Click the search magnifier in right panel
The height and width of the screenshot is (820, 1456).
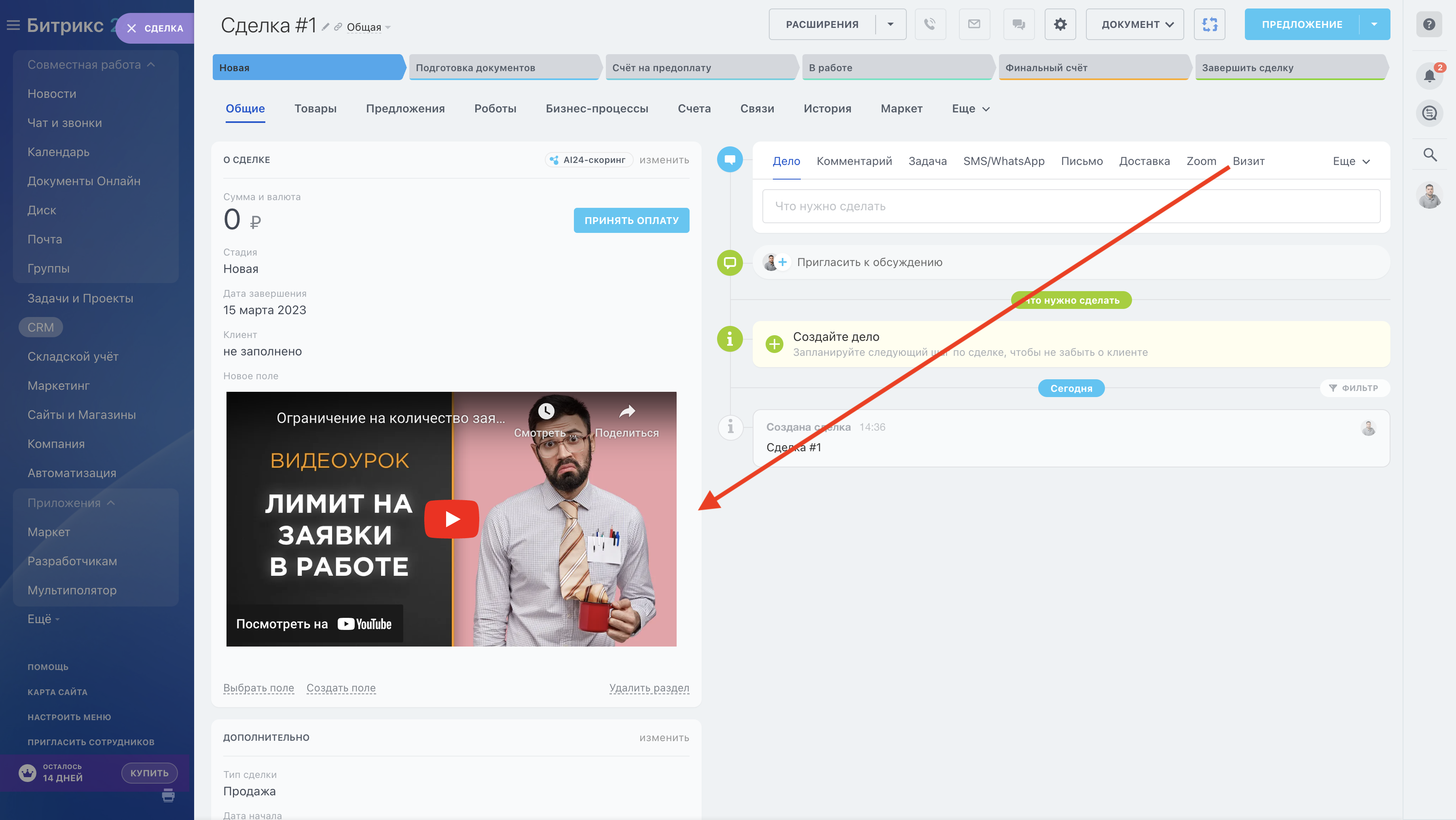point(1429,154)
